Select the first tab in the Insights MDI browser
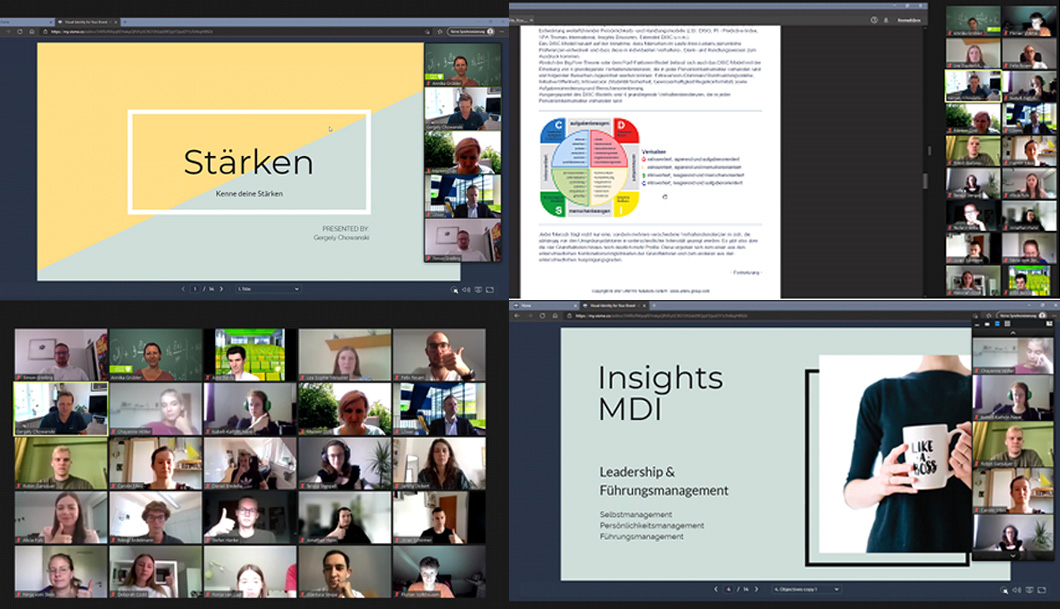Viewport: 1060px width, 609px height. (x=544, y=306)
